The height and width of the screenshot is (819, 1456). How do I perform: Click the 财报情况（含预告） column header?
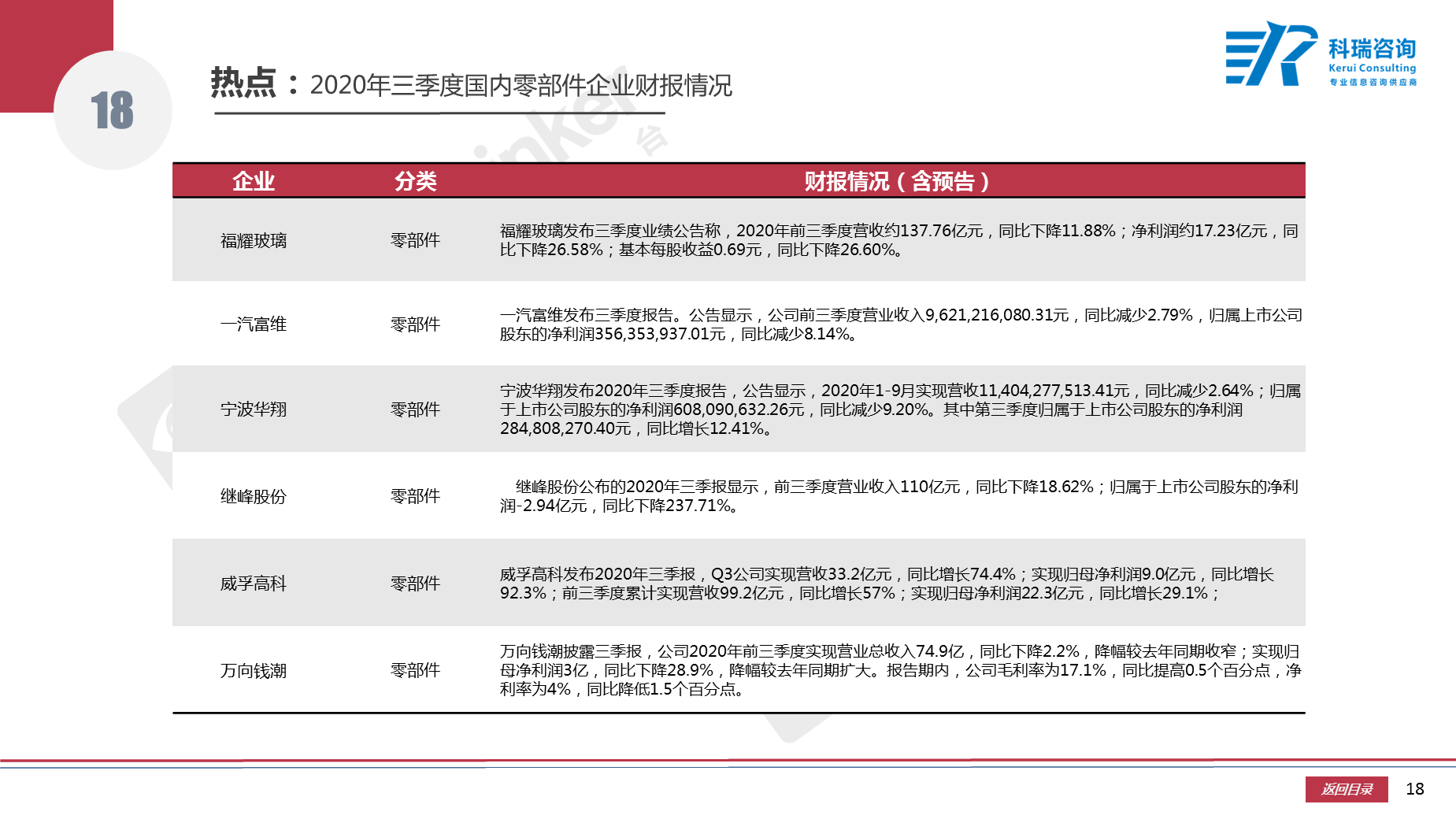click(x=897, y=181)
